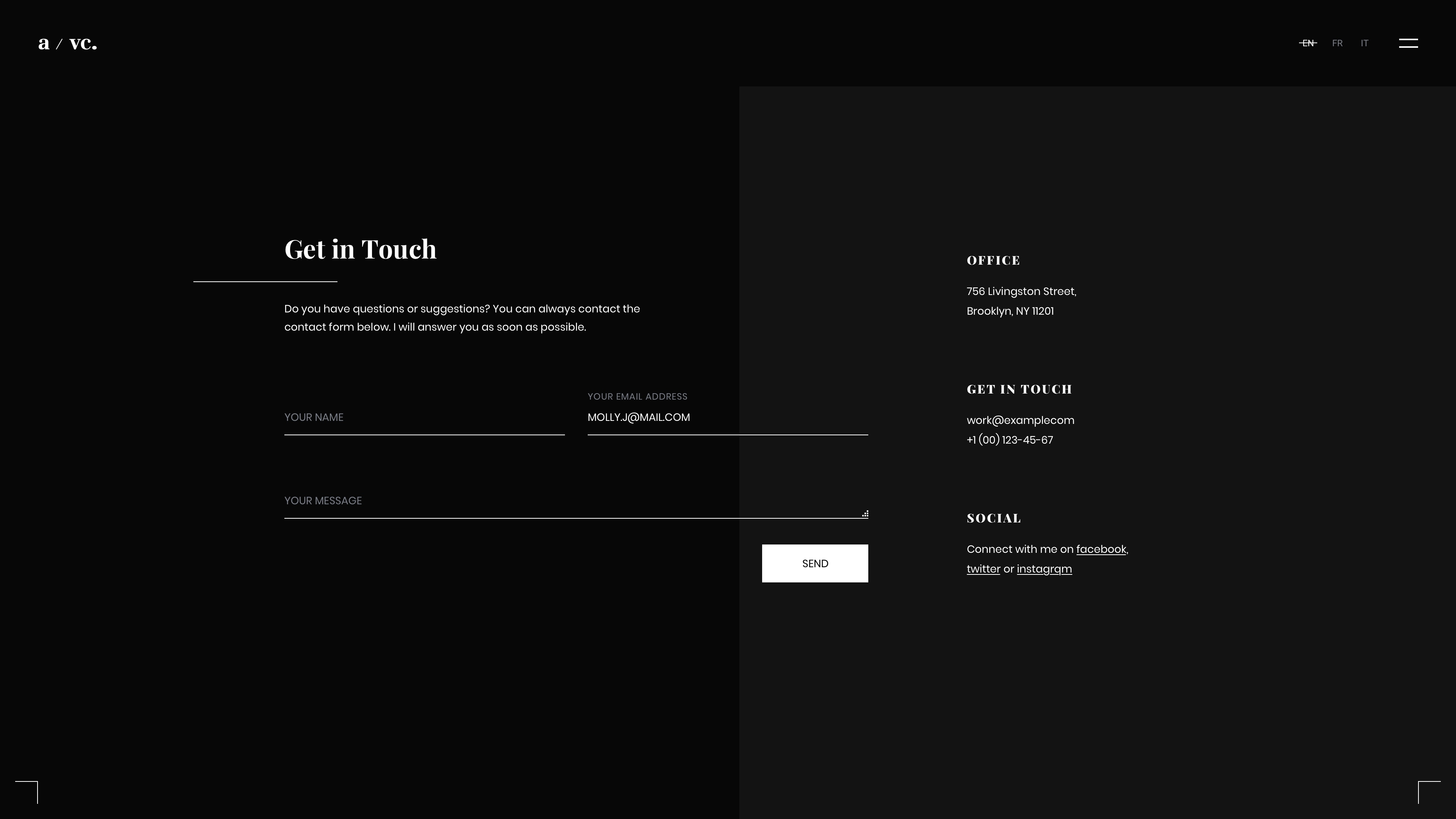Click the work@example.com email address

point(1020,420)
